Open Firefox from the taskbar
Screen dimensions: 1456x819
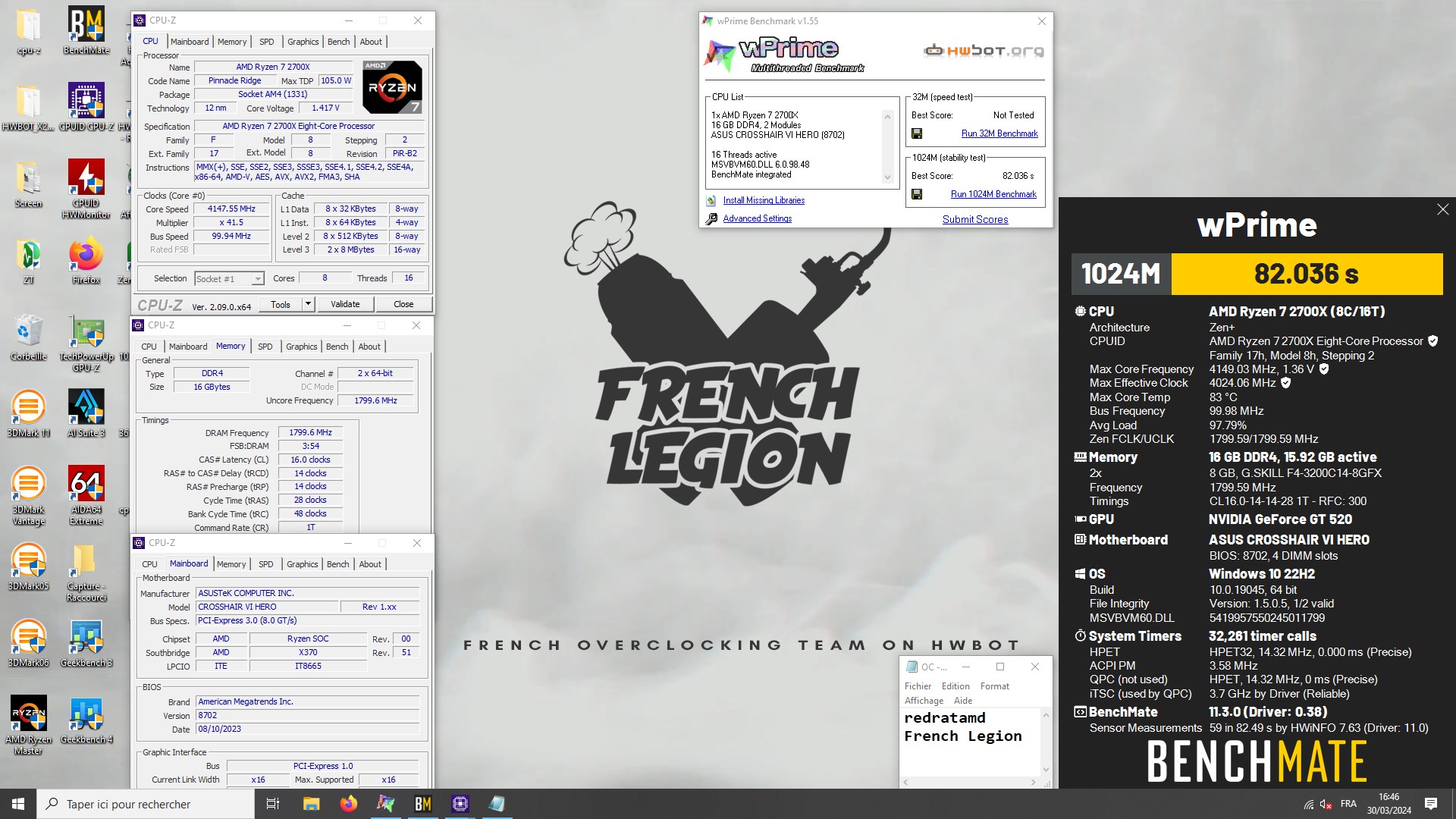[x=349, y=804]
